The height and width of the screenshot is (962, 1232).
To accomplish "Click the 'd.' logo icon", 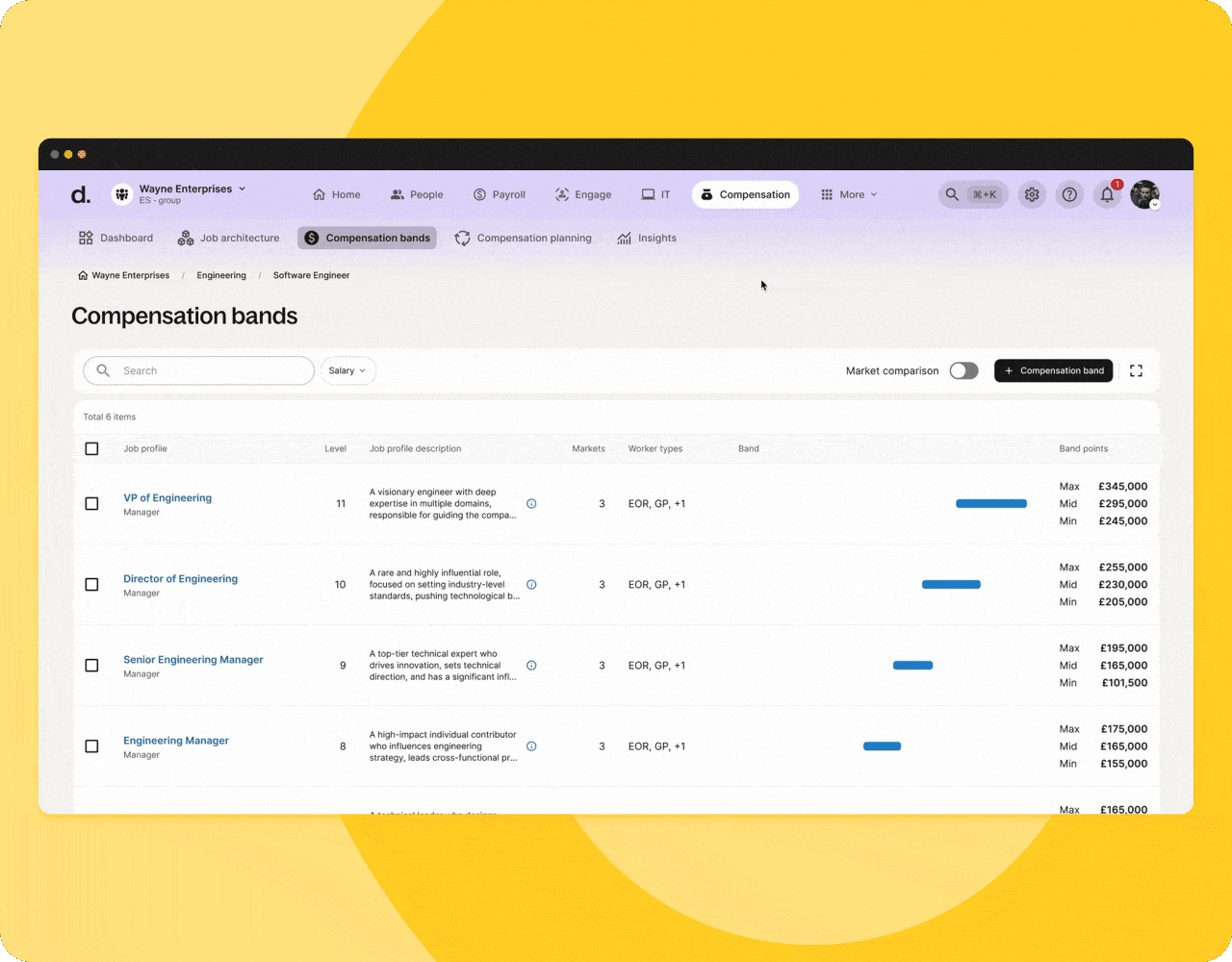I will [x=81, y=194].
